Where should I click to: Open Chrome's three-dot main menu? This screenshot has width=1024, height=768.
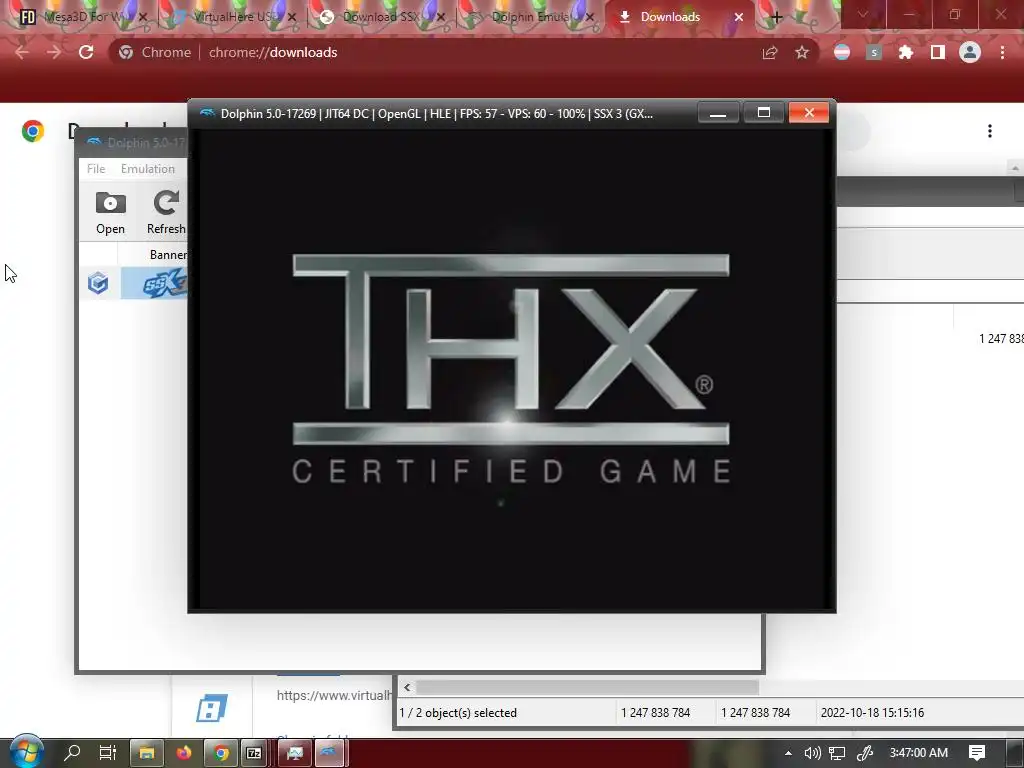[1002, 52]
